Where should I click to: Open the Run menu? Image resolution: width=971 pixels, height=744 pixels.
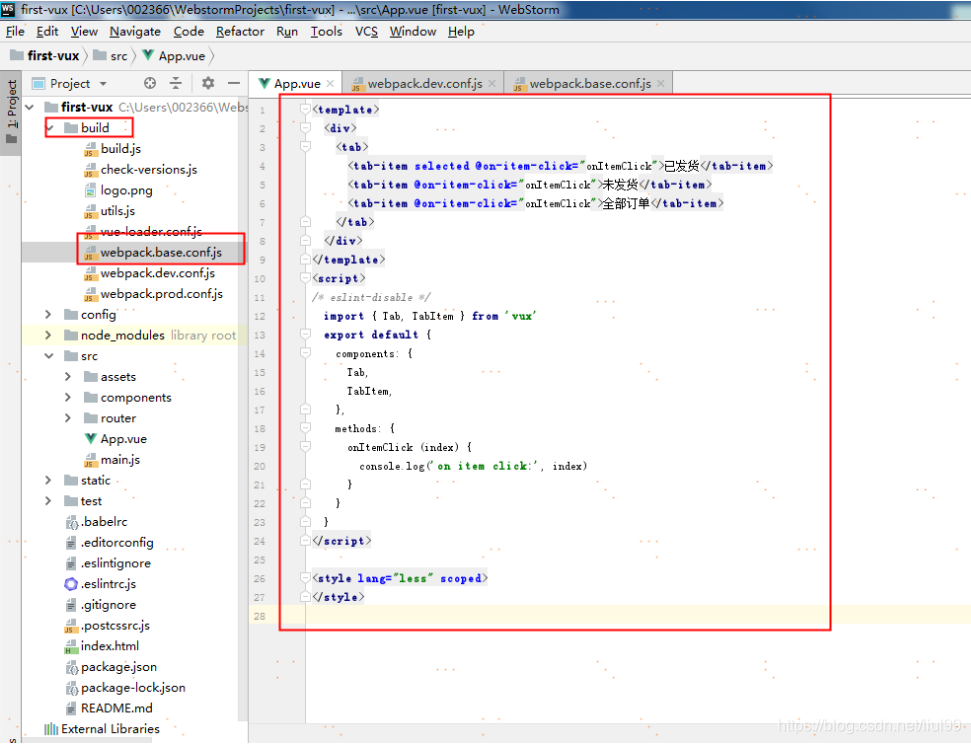pyautogui.click(x=287, y=32)
